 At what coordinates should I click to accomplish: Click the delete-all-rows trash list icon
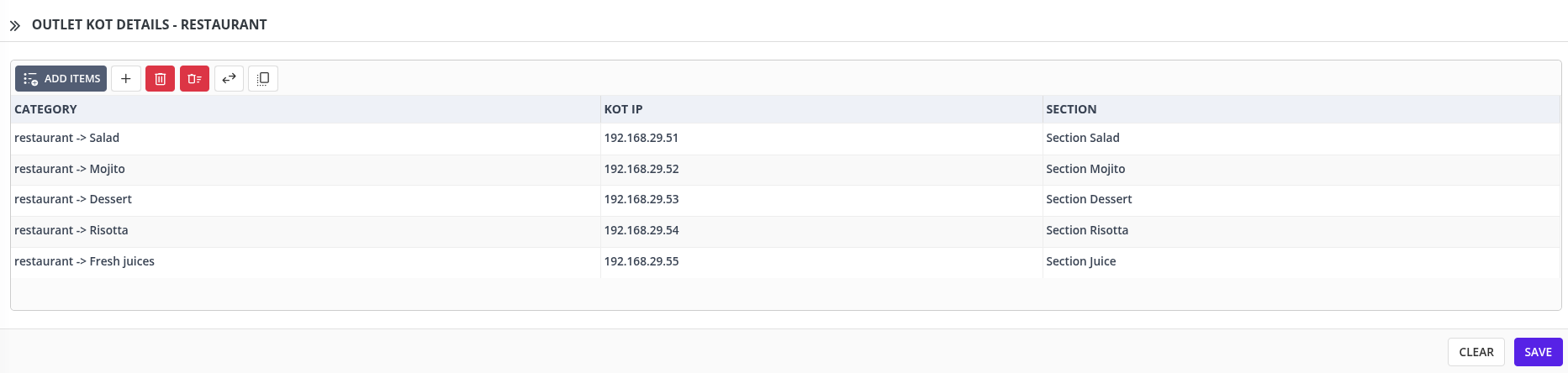point(194,79)
